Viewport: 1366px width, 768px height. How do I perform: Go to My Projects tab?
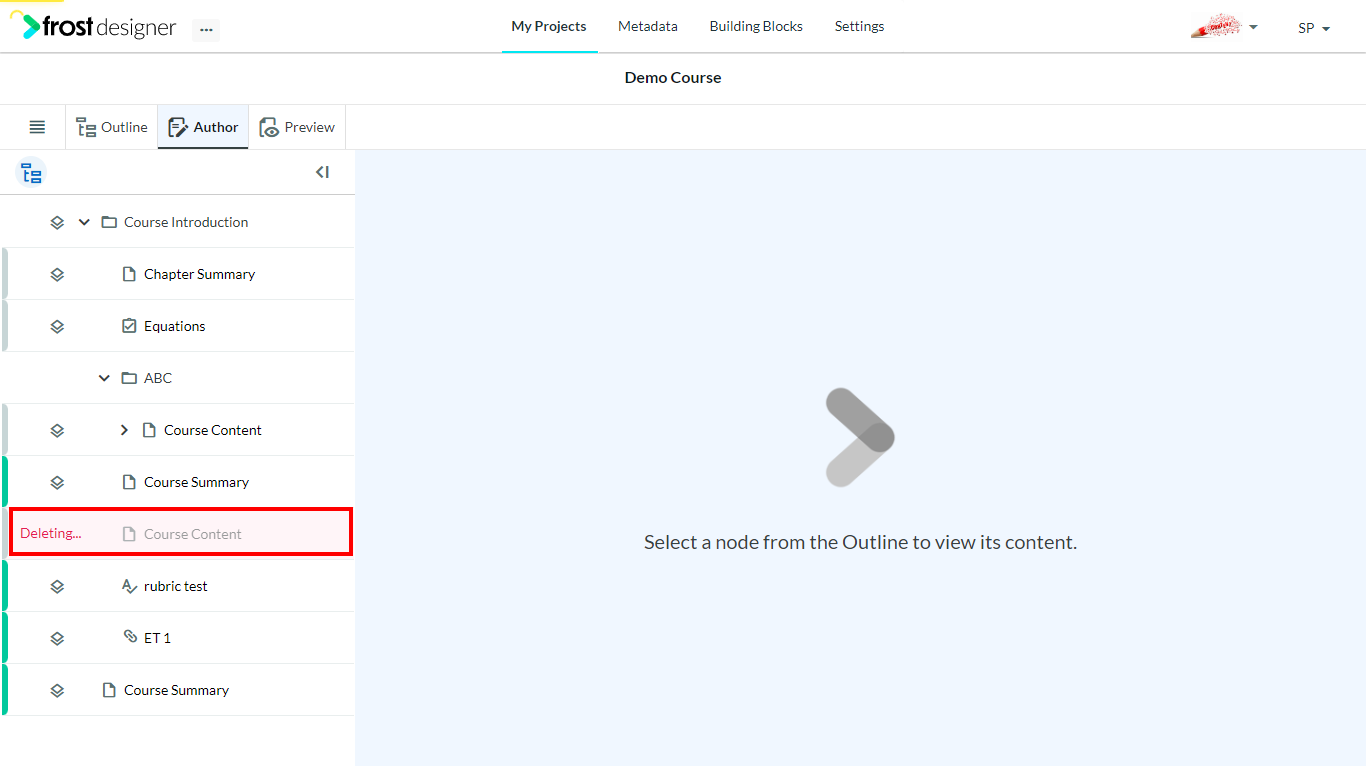click(549, 26)
